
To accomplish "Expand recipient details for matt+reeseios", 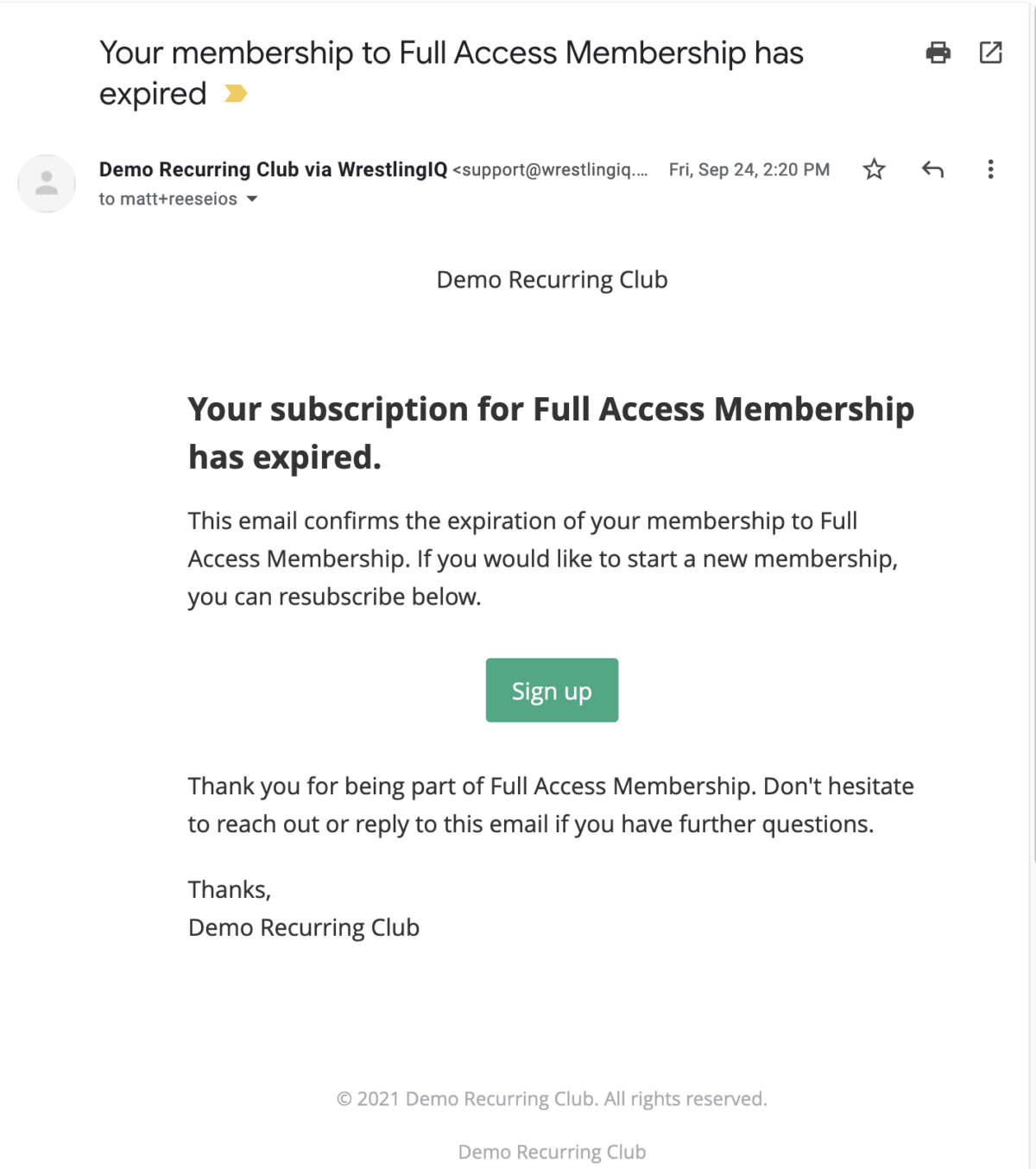I will (252, 199).
